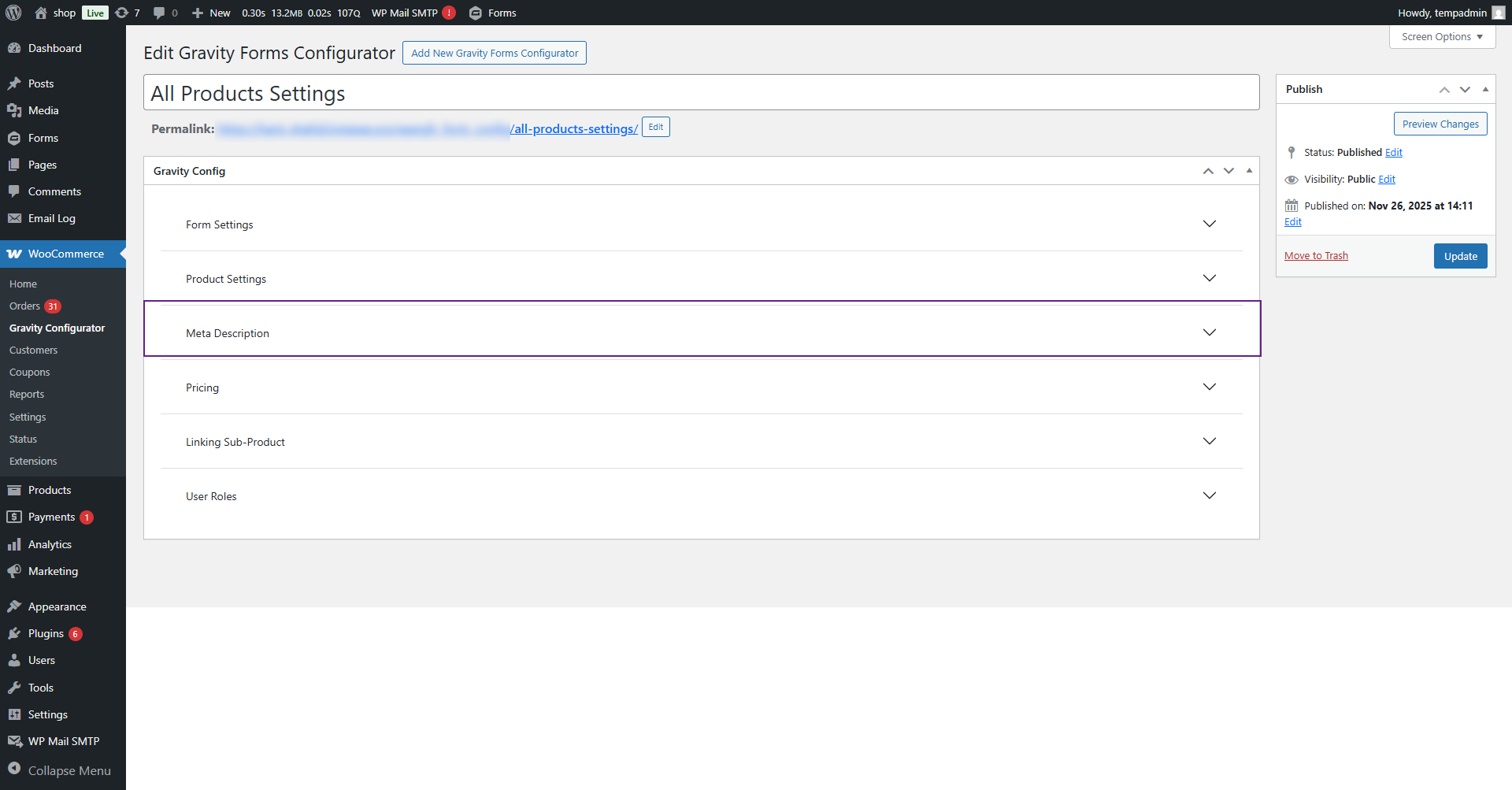Click Add New Gravity Forms Configurator
This screenshot has width=1512, height=790.
495,53
